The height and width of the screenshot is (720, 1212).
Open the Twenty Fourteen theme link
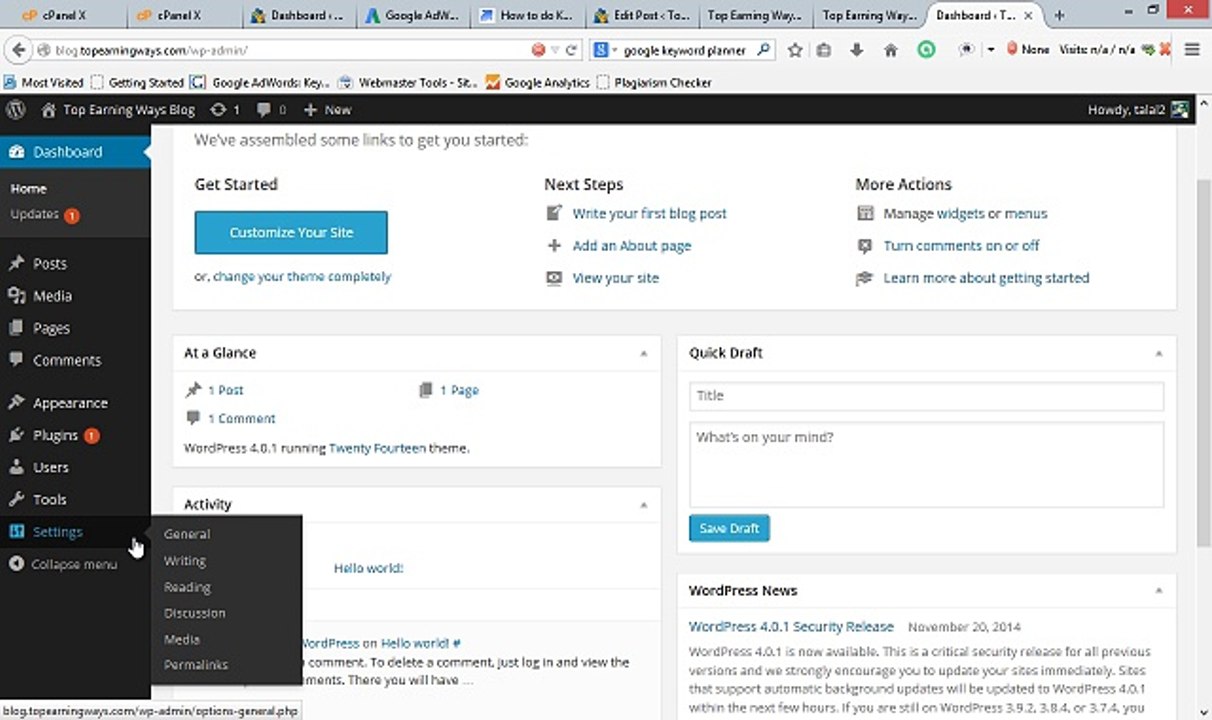pos(377,449)
